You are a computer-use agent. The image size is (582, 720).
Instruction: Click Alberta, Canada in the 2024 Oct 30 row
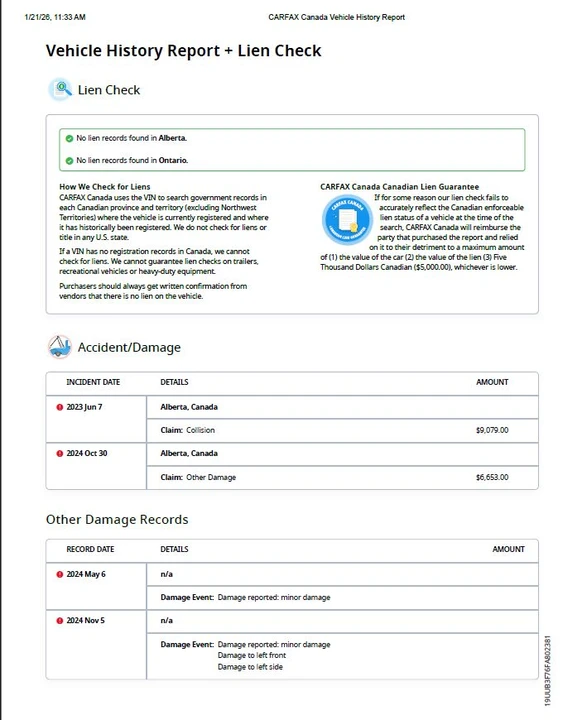(x=189, y=453)
